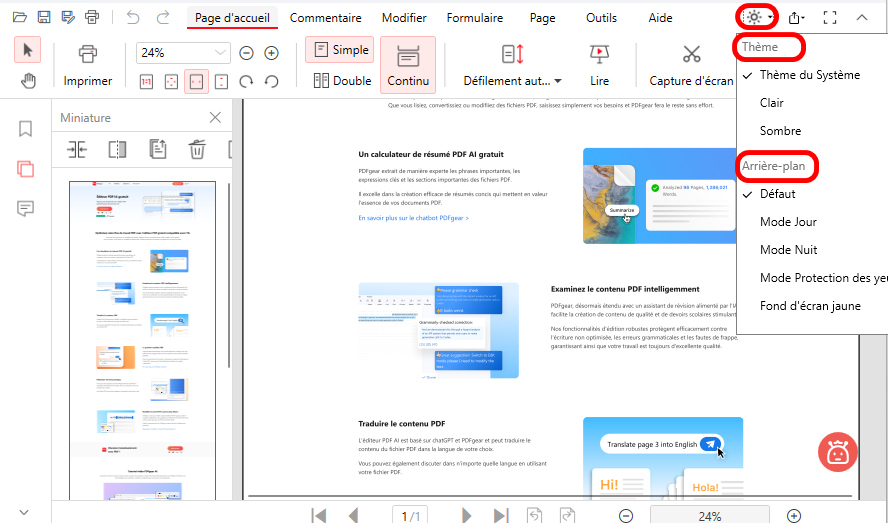The width and height of the screenshot is (888, 523).
Task: Redo the last action
Action: pyautogui.click(x=163, y=18)
